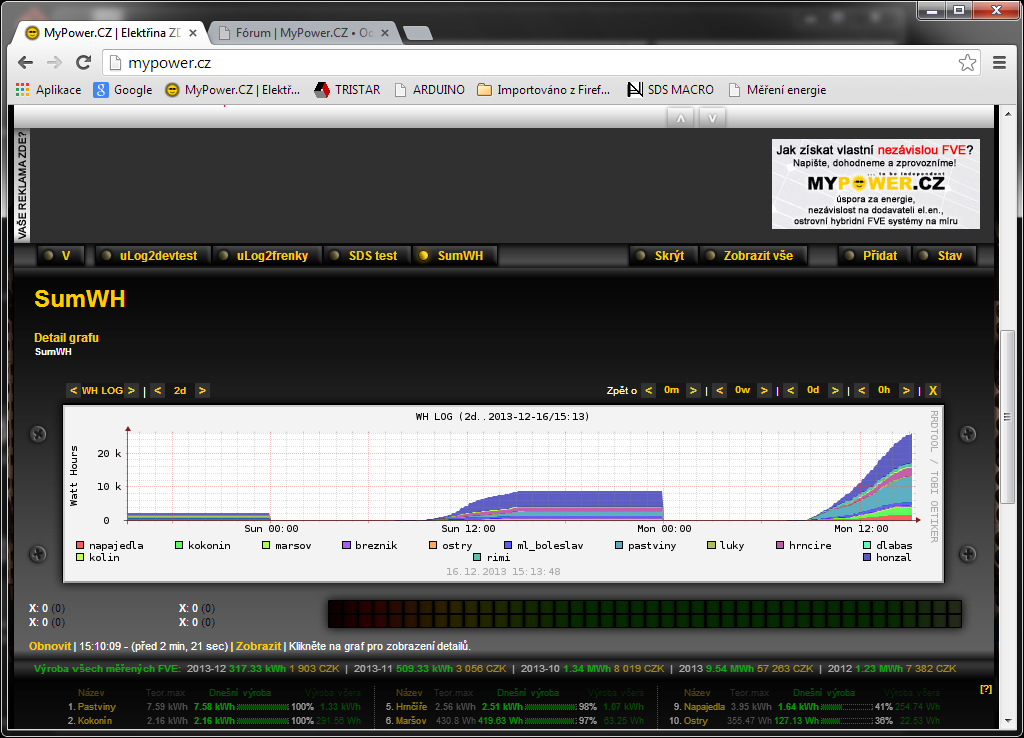Open the TRISTAR bookmark
This screenshot has width=1024, height=738.
pos(347,90)
